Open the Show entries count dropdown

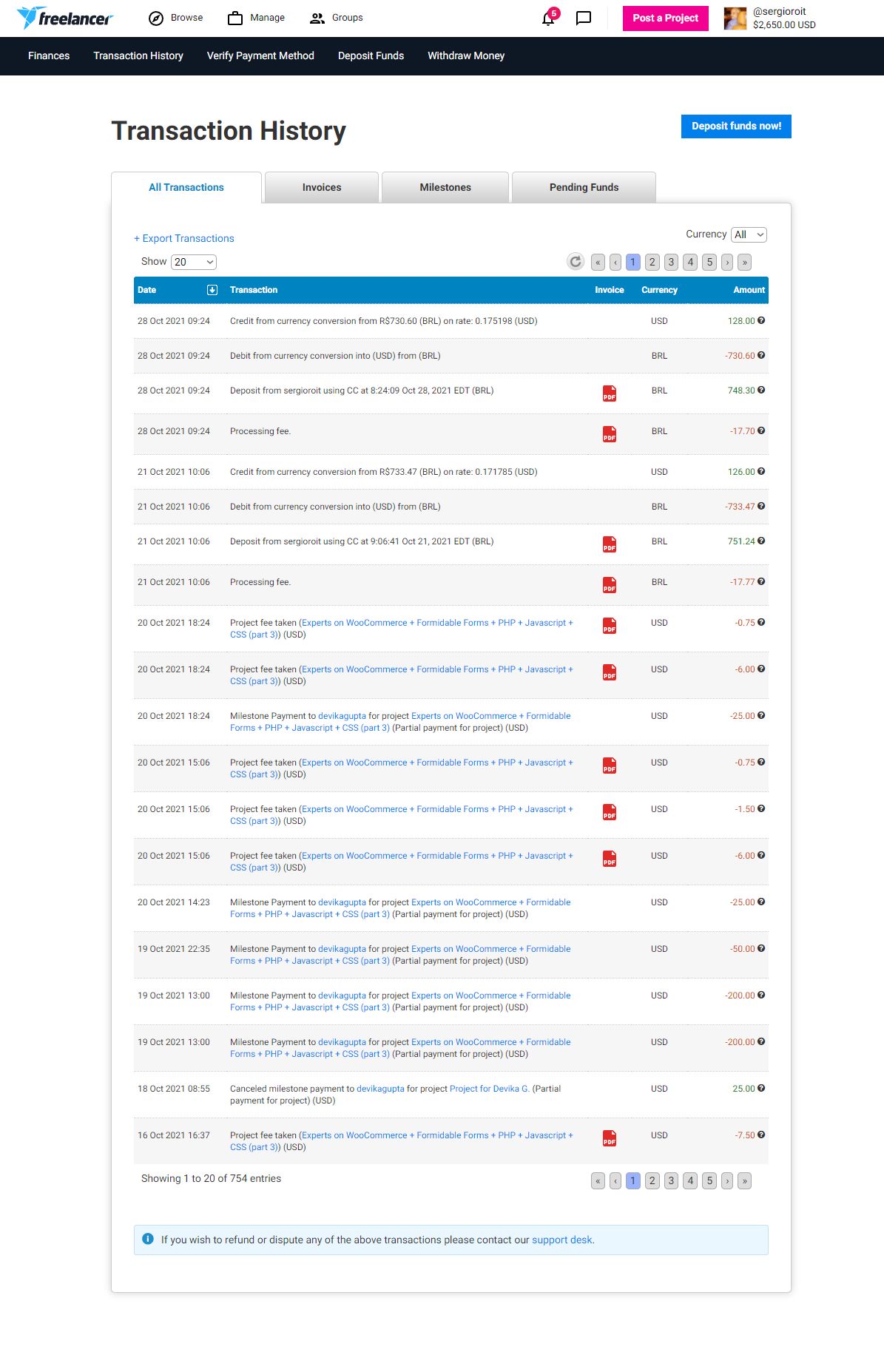194,262
